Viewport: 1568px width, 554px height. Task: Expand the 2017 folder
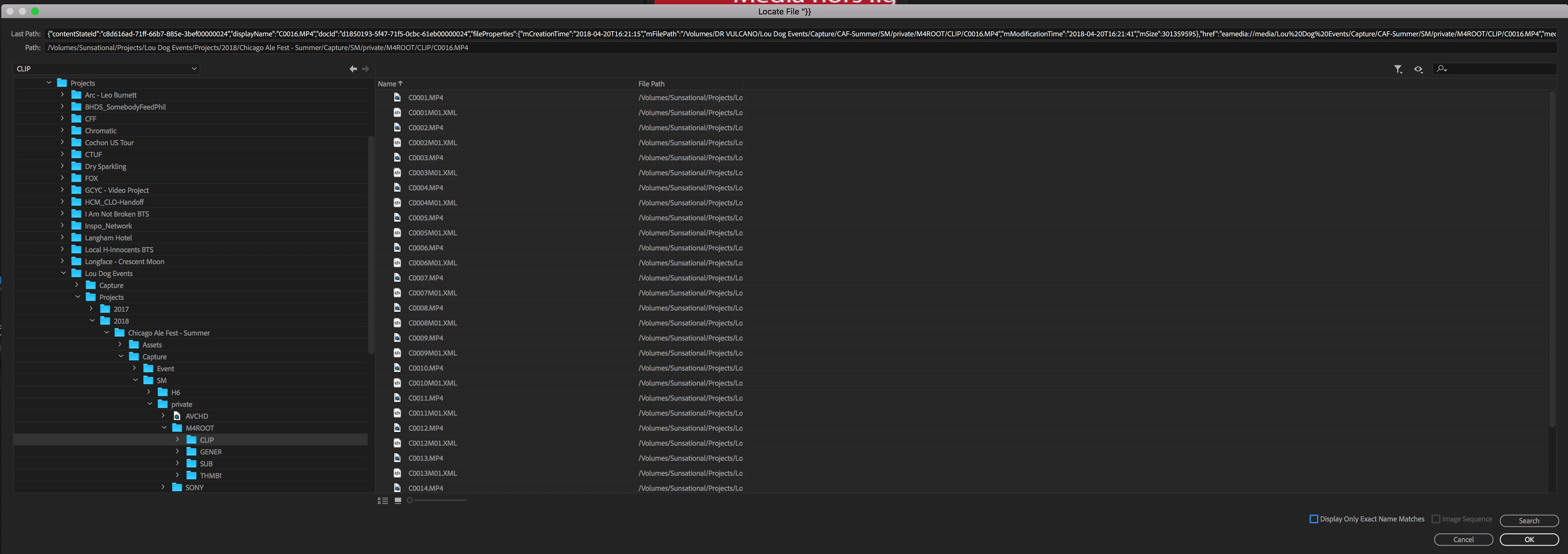click(x=92, y=309)
